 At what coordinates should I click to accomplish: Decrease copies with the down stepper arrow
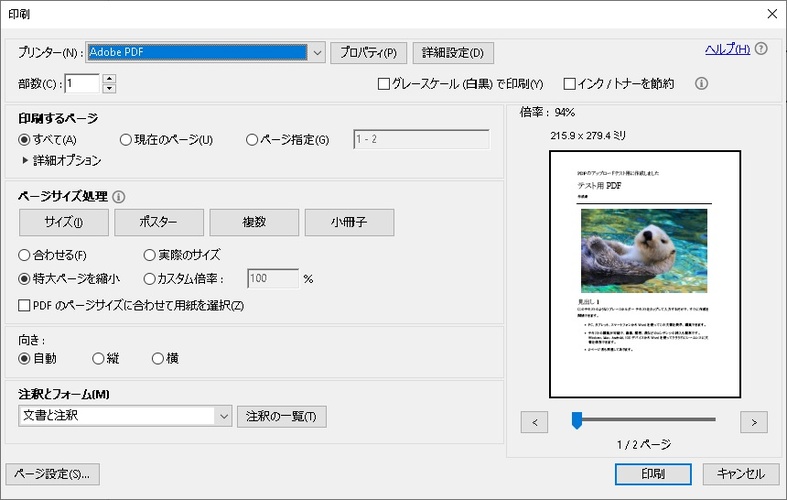tap(109, 88)
